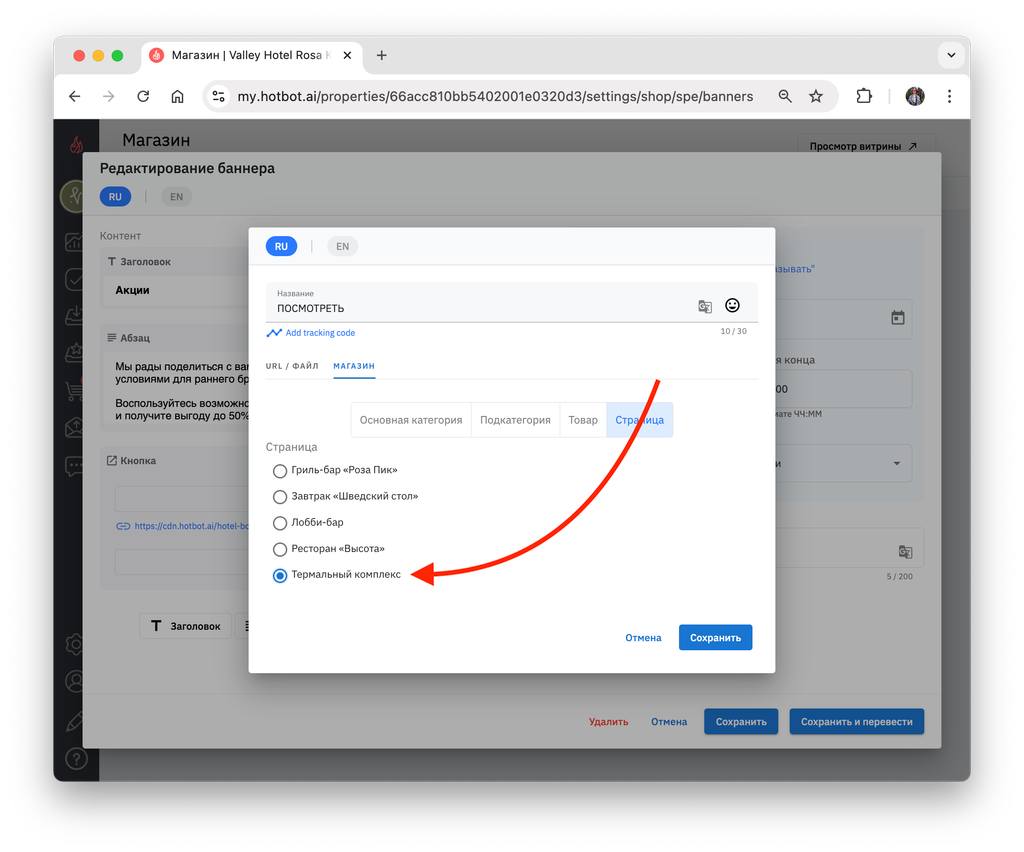This screenshot has width=1024, height=852.
Task: Open the cdn.hotbot.ai link
Action: [x=191, y=526]
